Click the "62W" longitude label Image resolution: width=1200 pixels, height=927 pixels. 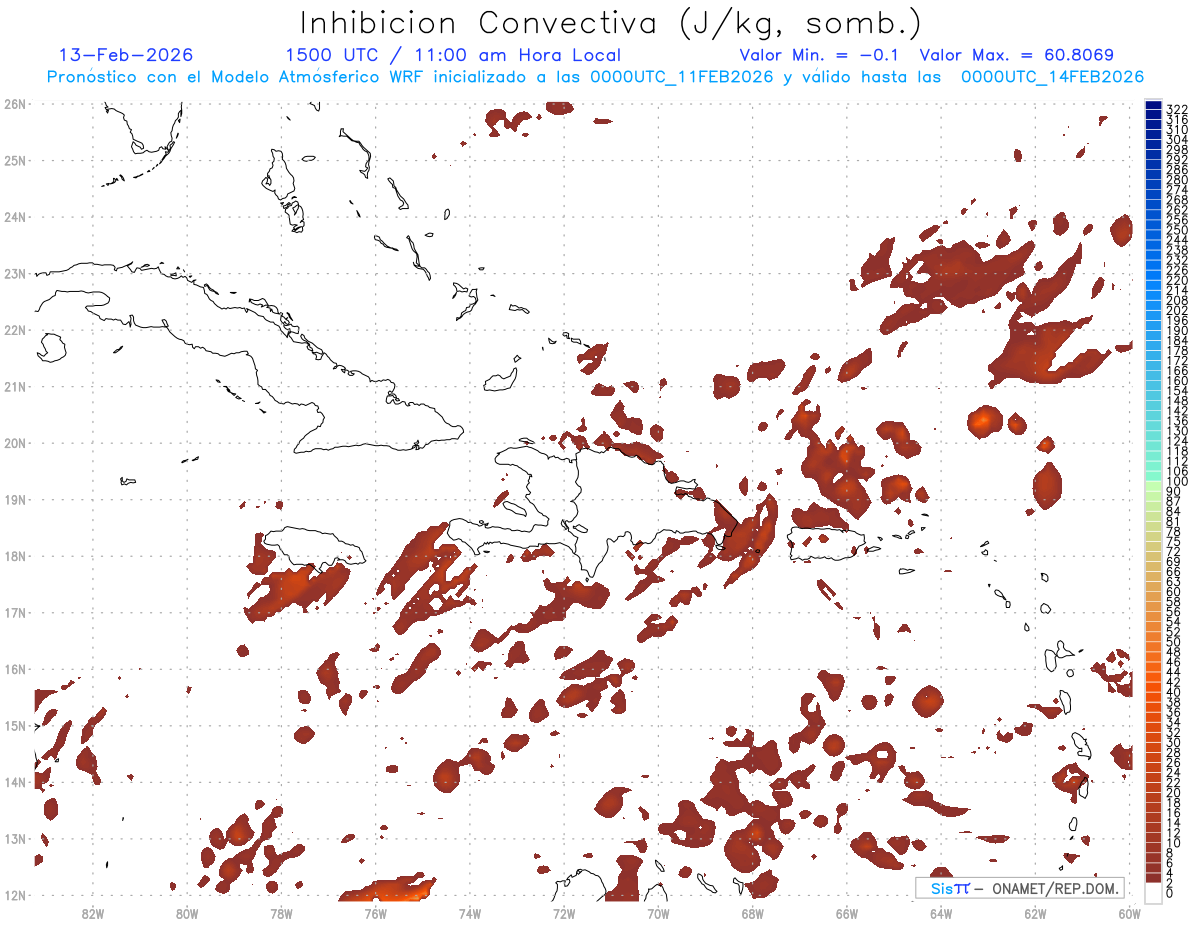(x=1035, y=913)
